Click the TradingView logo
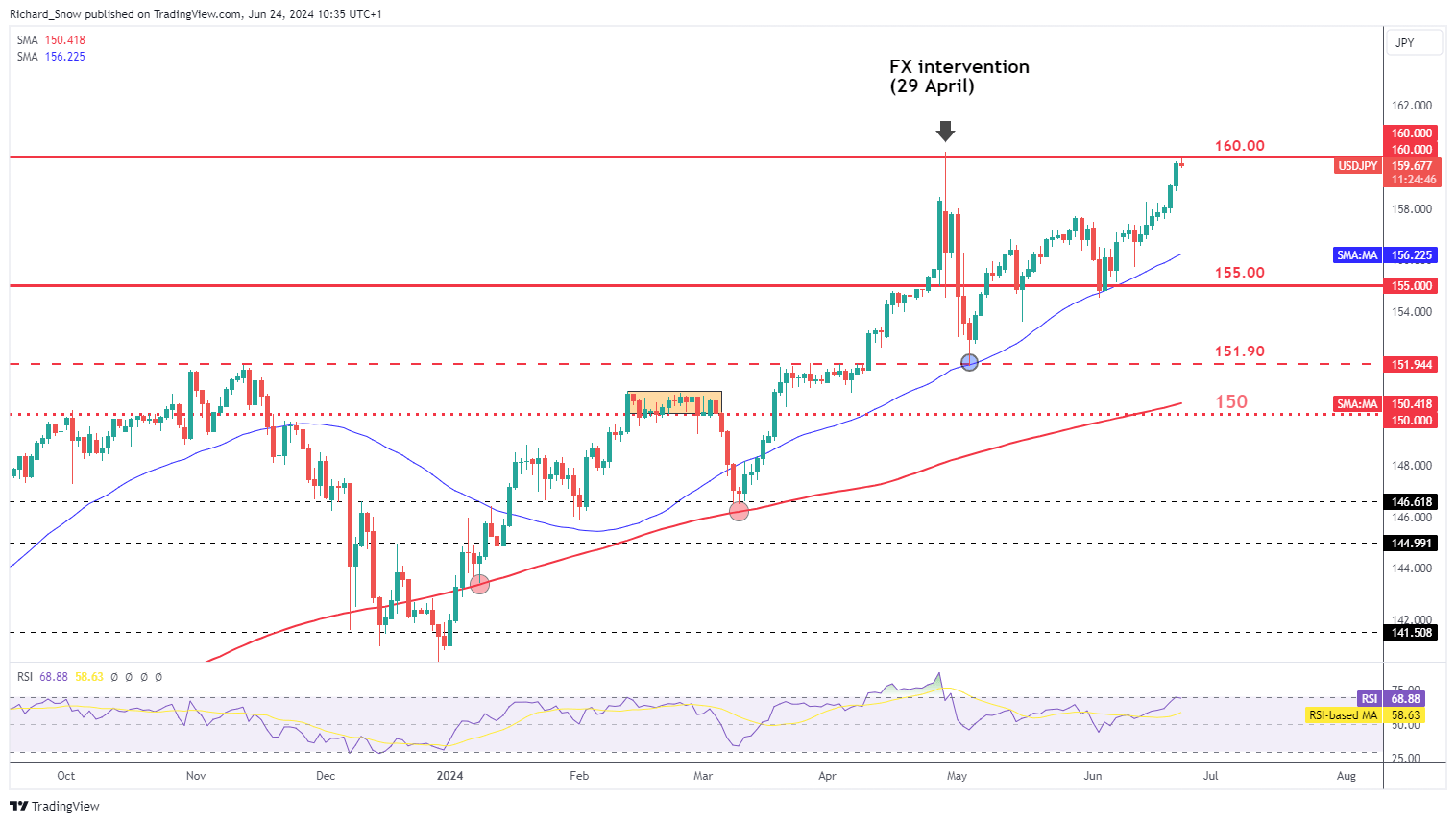 pyautogui.click(x=56, y=806)
